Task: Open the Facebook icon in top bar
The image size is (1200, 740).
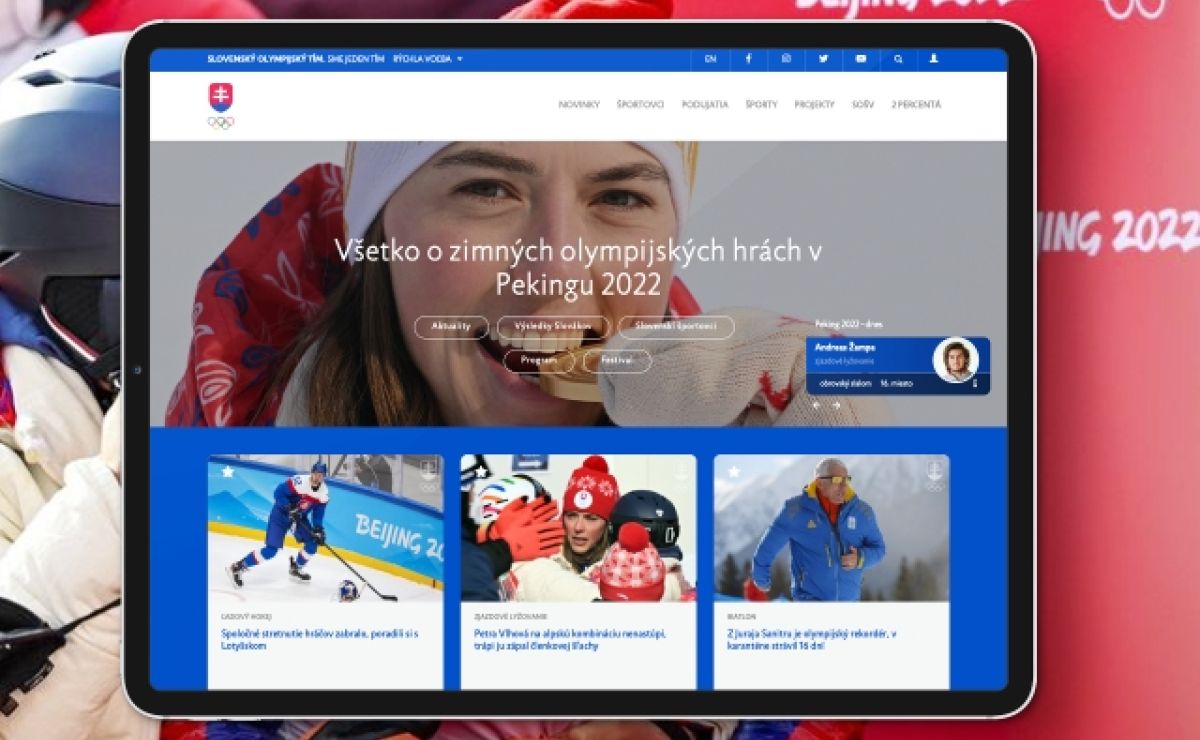Action: [x=748, y=58]
